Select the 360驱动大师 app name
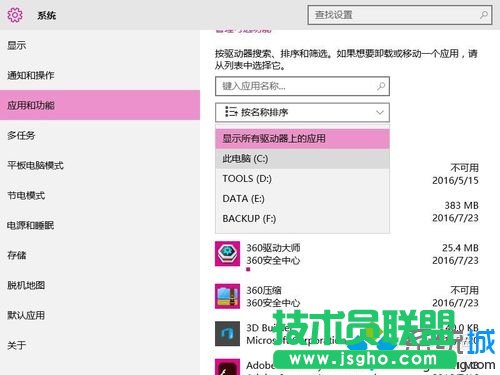Screen dimensions: 500x375 273,248
